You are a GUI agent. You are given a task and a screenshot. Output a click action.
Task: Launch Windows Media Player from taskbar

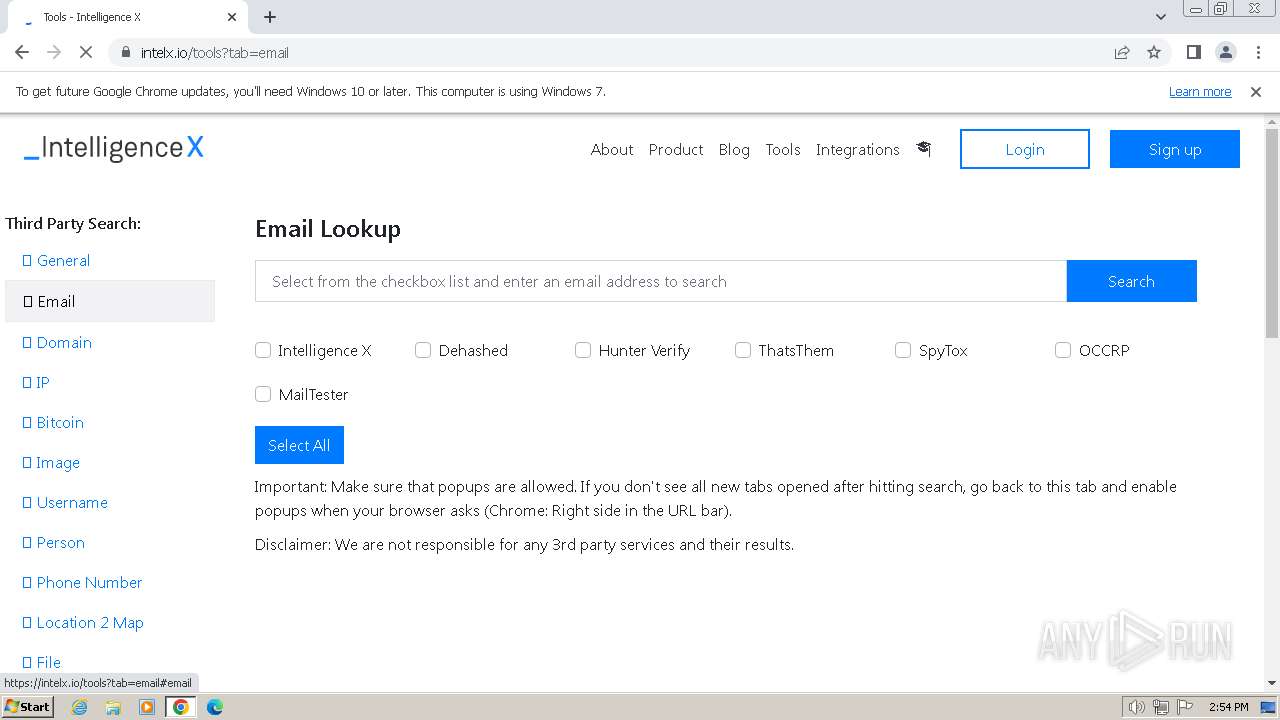point(147,707)
